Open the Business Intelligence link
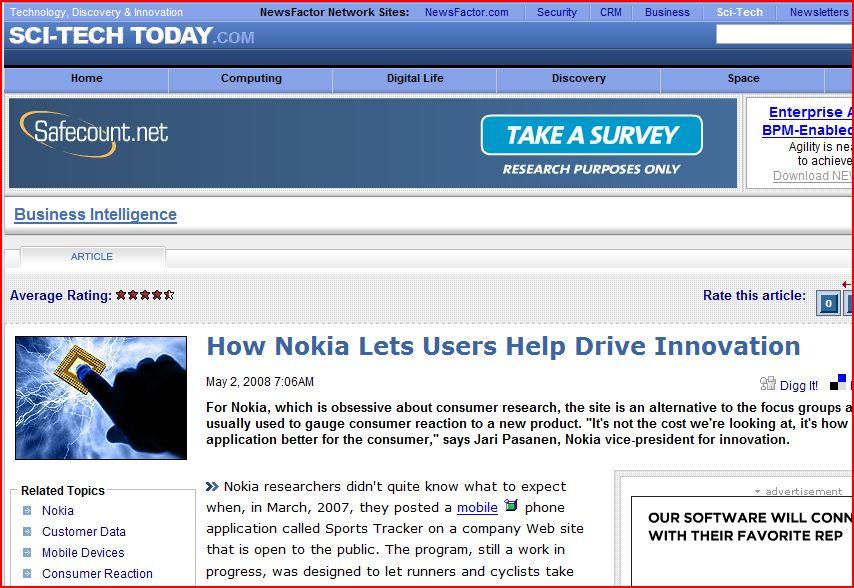Screen dimensions: 854x588 point(95,215)
